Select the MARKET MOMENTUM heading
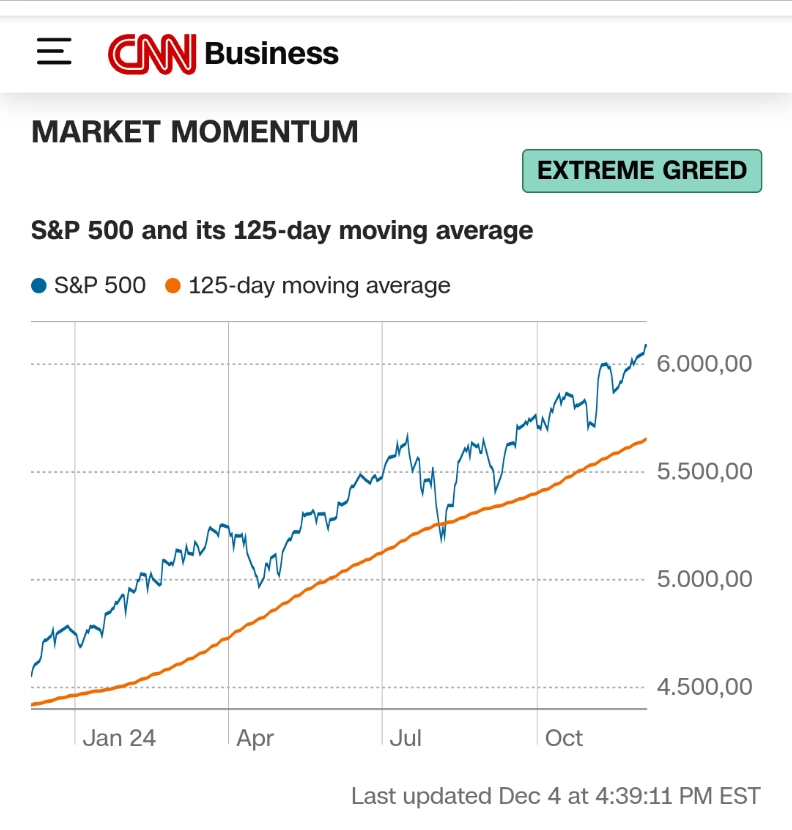This screenshot has width=792, height=830. [195, 132]
